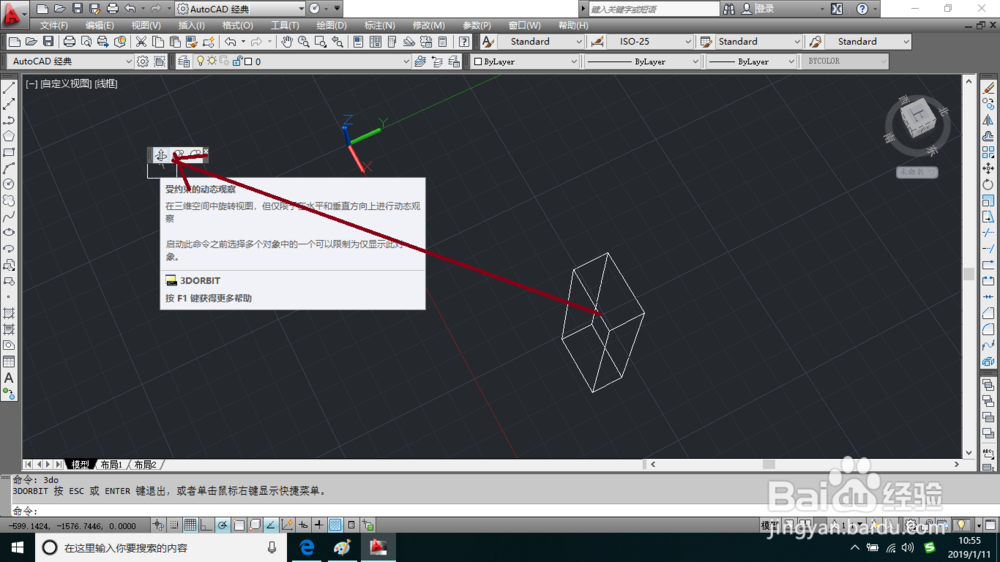The image size is (1000, 562).
Task: Click the Zoom Previous icon
Action: tap(337, 41)
